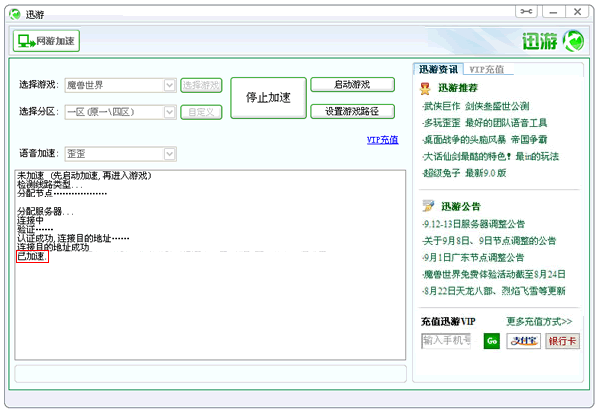Click the phone number input field
The width and height of the screenshot is (600, 413).
point(446,341)
